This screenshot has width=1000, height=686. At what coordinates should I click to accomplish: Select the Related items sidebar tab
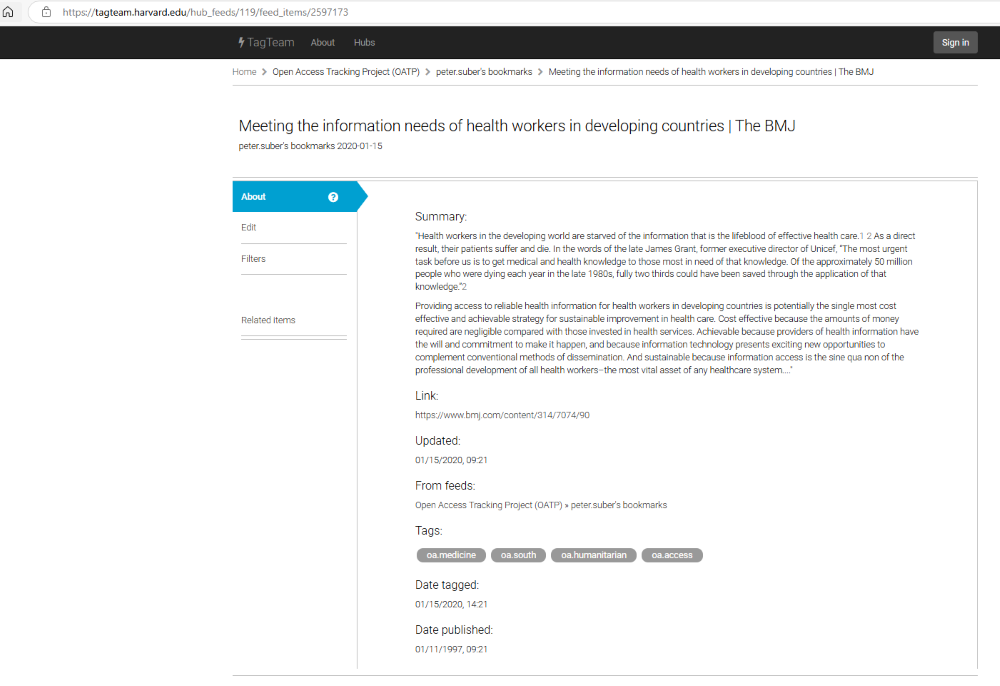point(268,320)
